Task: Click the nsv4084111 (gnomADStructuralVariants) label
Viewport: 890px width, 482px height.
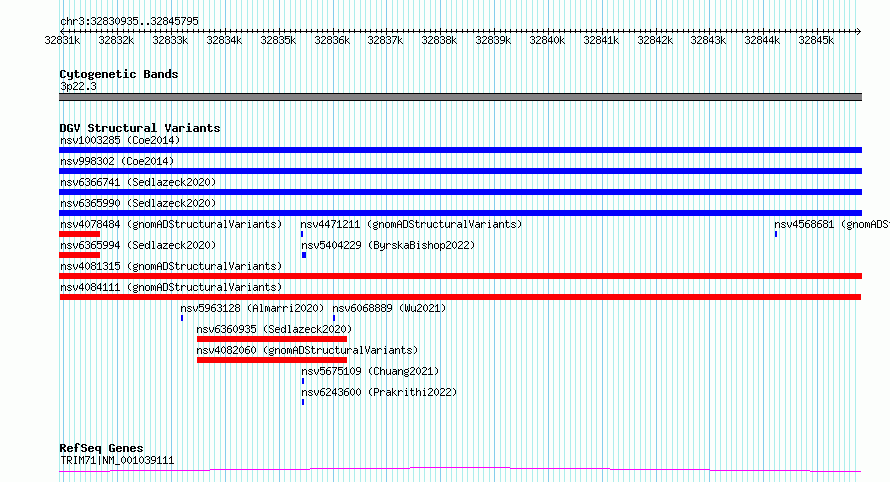Action: click(171, 287)
